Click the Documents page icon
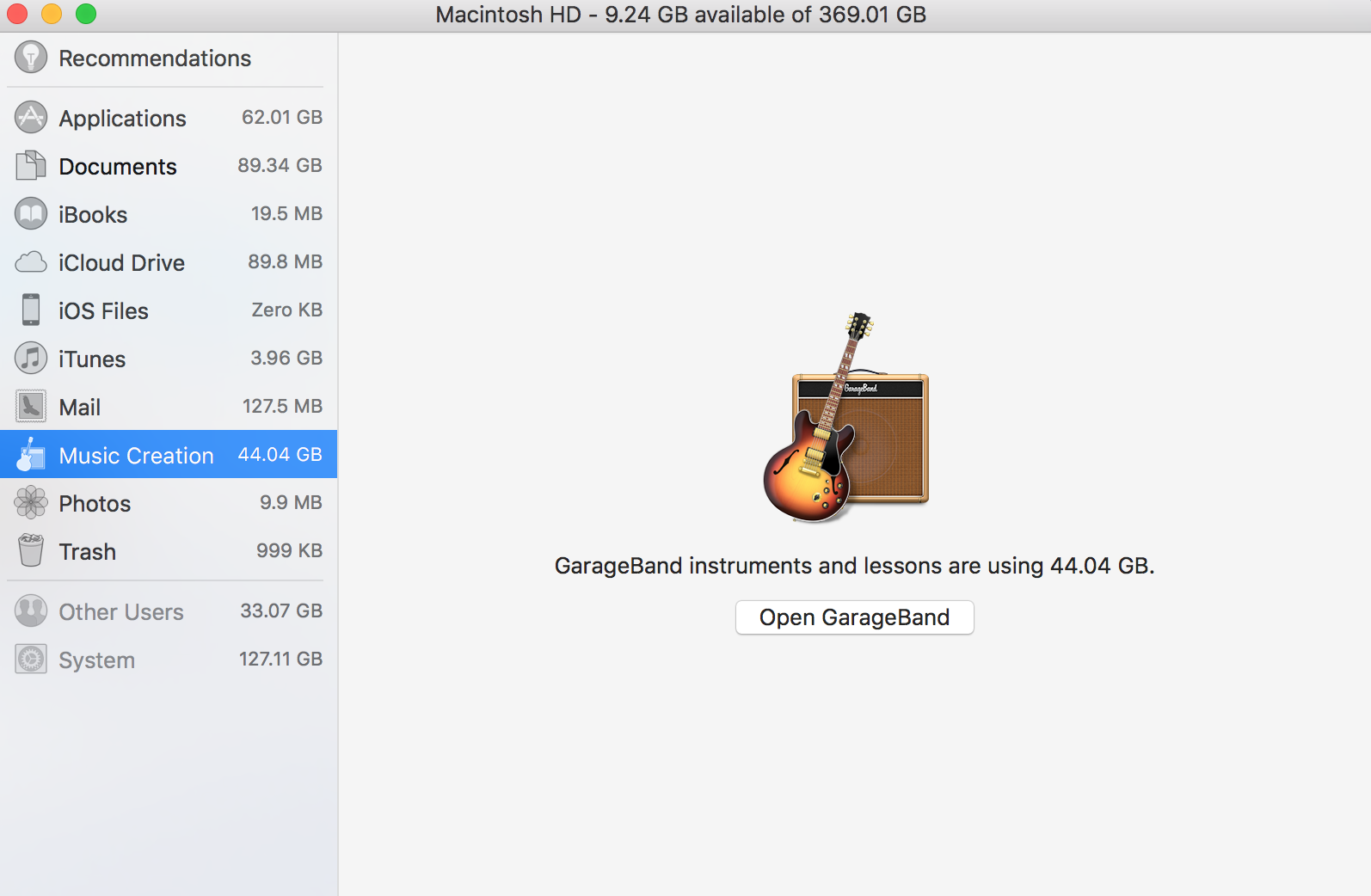Screen dimensions: 1371x896 31,165
